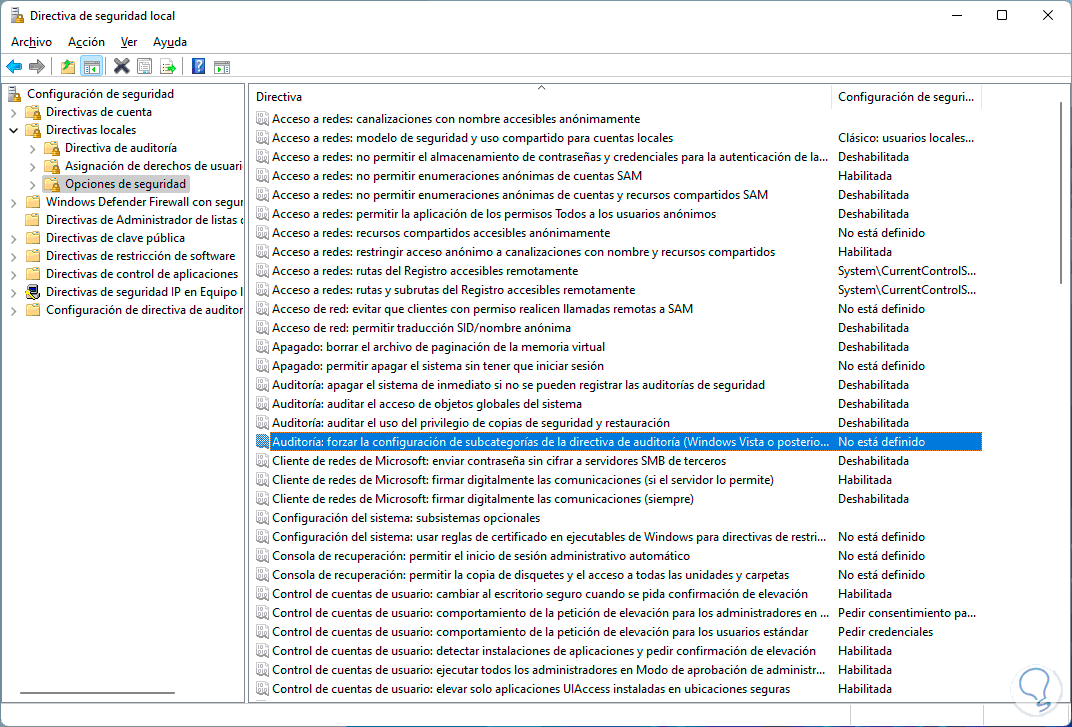Open Help with the question mark icon
The width and height of the screenshot is (1072, 727).
198,66
